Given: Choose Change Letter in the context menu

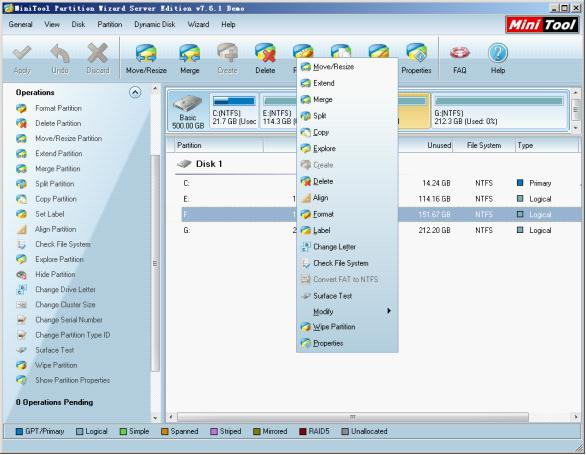Looking at the screenshot, I should click(347, 247).
